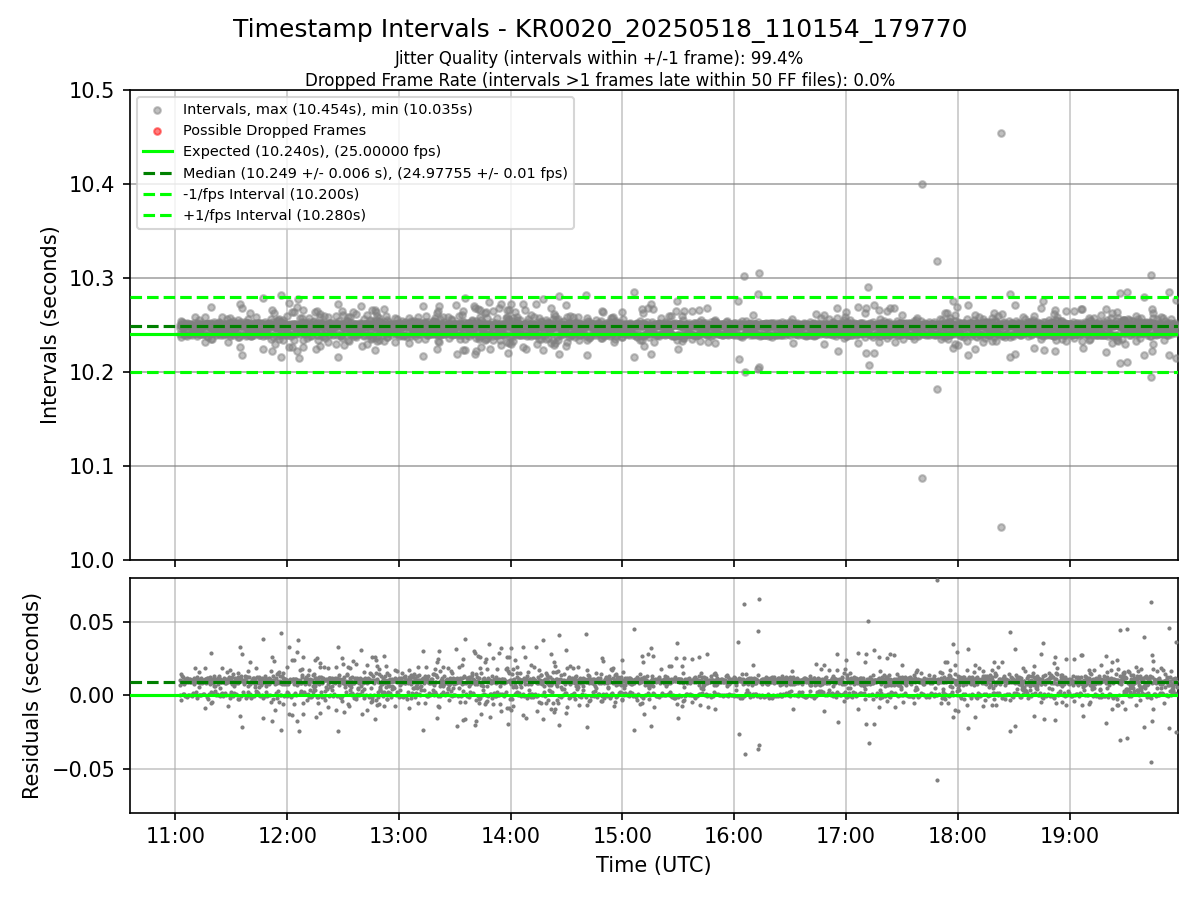Image resolution: width=1200 pixels, height=900 pixels.
Task: Click the minimum interval outlier near 10.035s
Action: [x=1001, y=527]
